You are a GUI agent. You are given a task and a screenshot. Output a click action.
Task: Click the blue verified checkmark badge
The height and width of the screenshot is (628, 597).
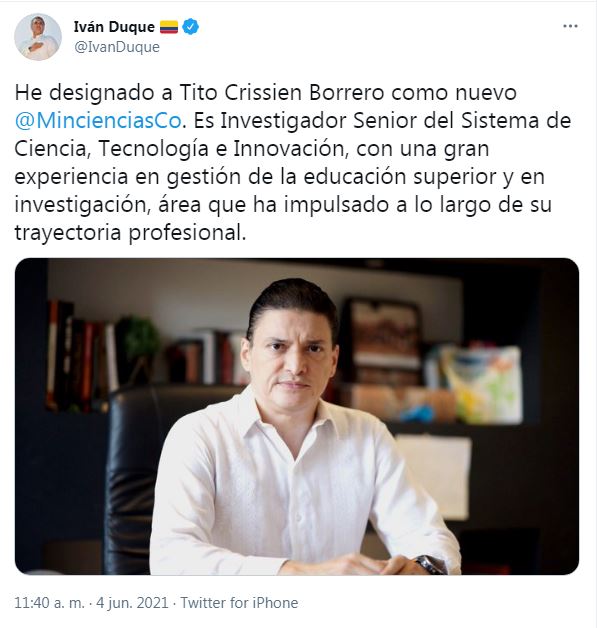click(191, 27)
